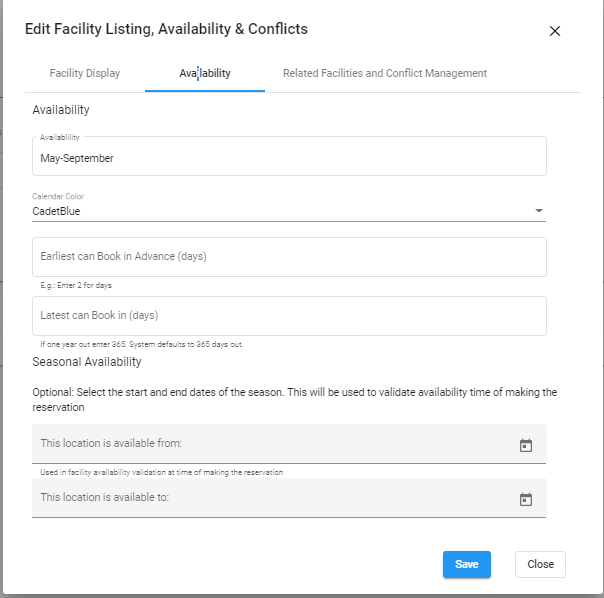Image resolution: width=604 pixels, height=598 pixels.
Task: Close the dialog with the X icon
Action: click(554, 31)
